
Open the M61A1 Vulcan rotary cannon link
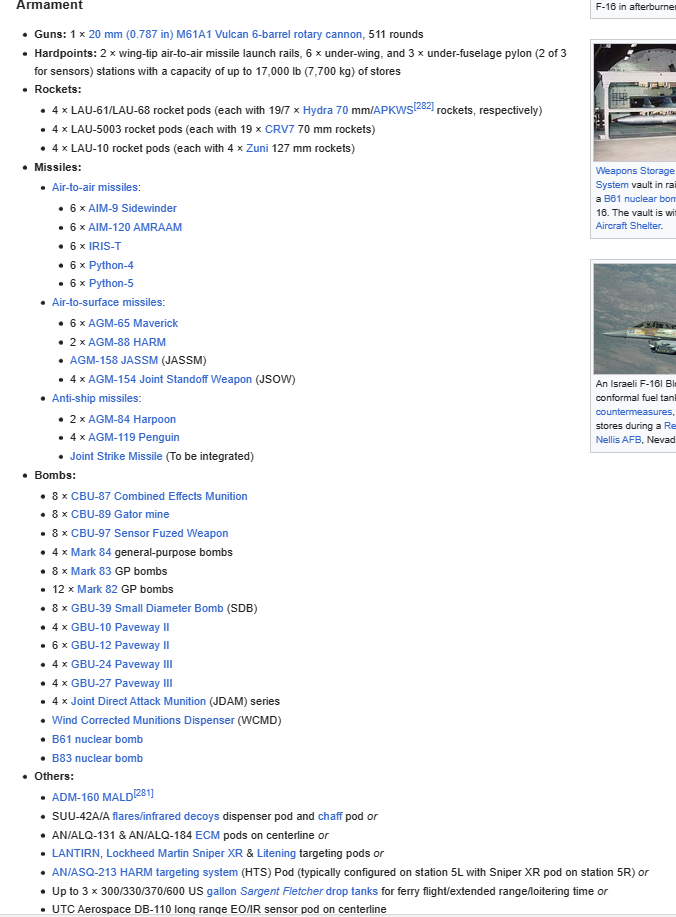click(225, 34)
